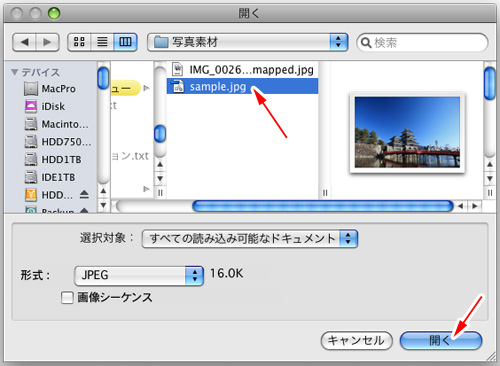This screenshot has height=366, width=500.
Task: Open the 選択対象 document type dropdown
Action: 250,239
